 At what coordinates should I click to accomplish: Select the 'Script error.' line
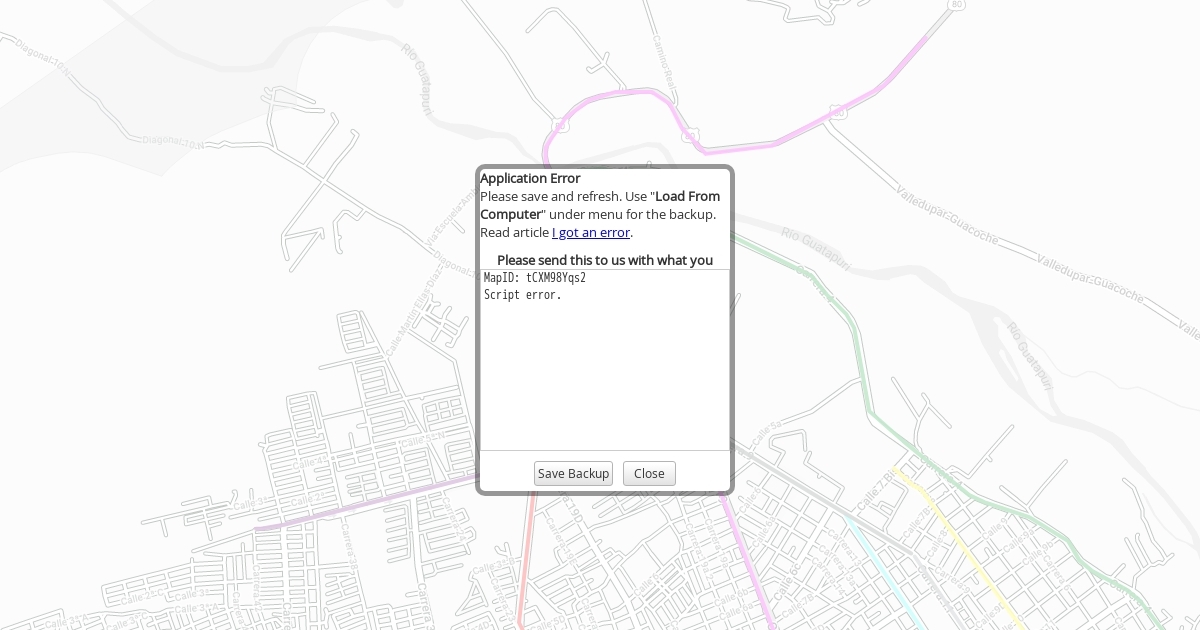(523, 295)
